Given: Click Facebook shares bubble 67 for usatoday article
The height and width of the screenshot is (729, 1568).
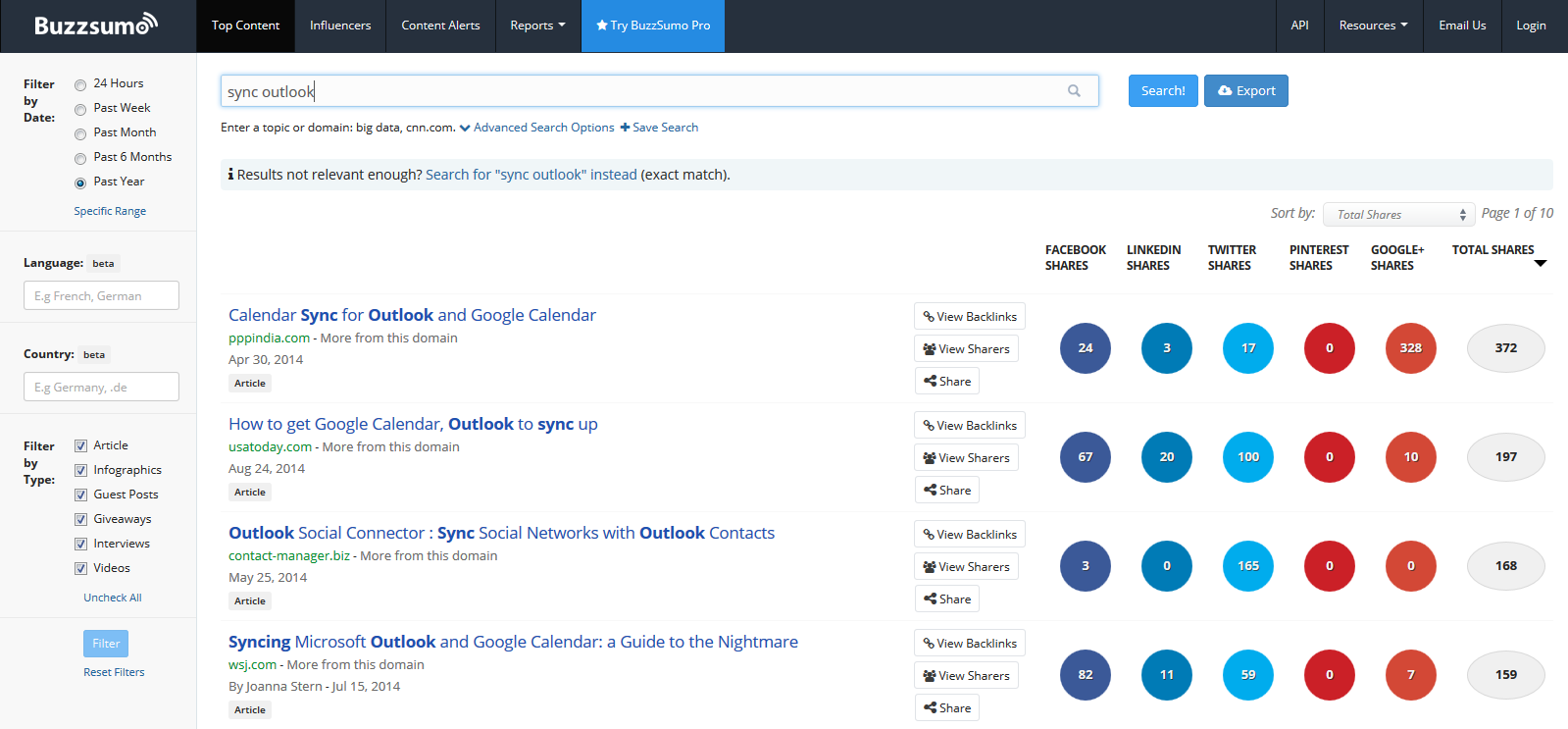Looking at the screenshot, I should tap(1086, 457).
